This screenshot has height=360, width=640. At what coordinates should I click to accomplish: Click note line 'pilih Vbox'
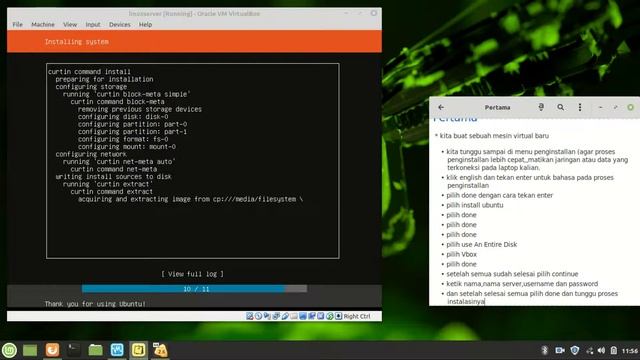pos(461,254)
